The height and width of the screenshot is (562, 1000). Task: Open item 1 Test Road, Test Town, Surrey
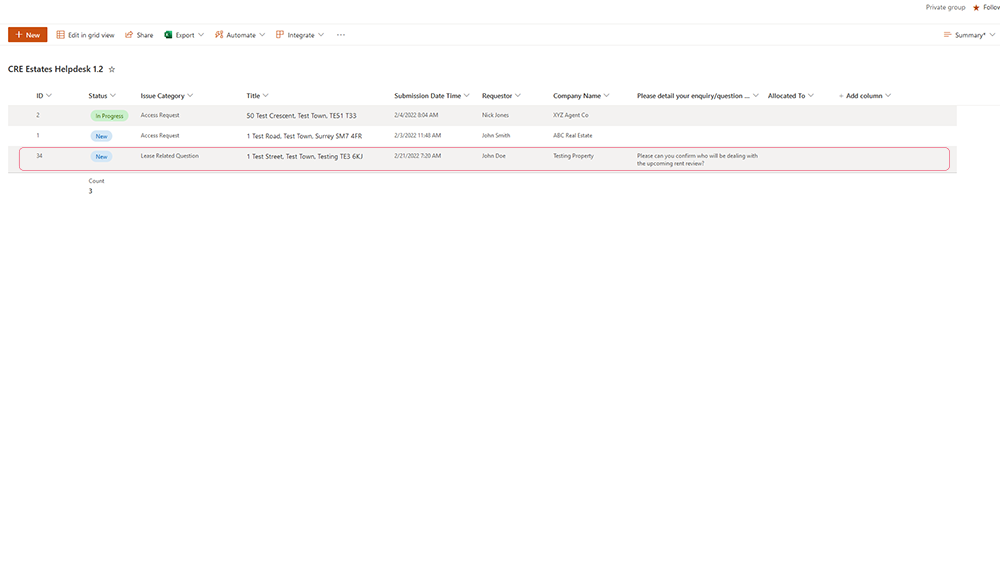pos(304,137)
